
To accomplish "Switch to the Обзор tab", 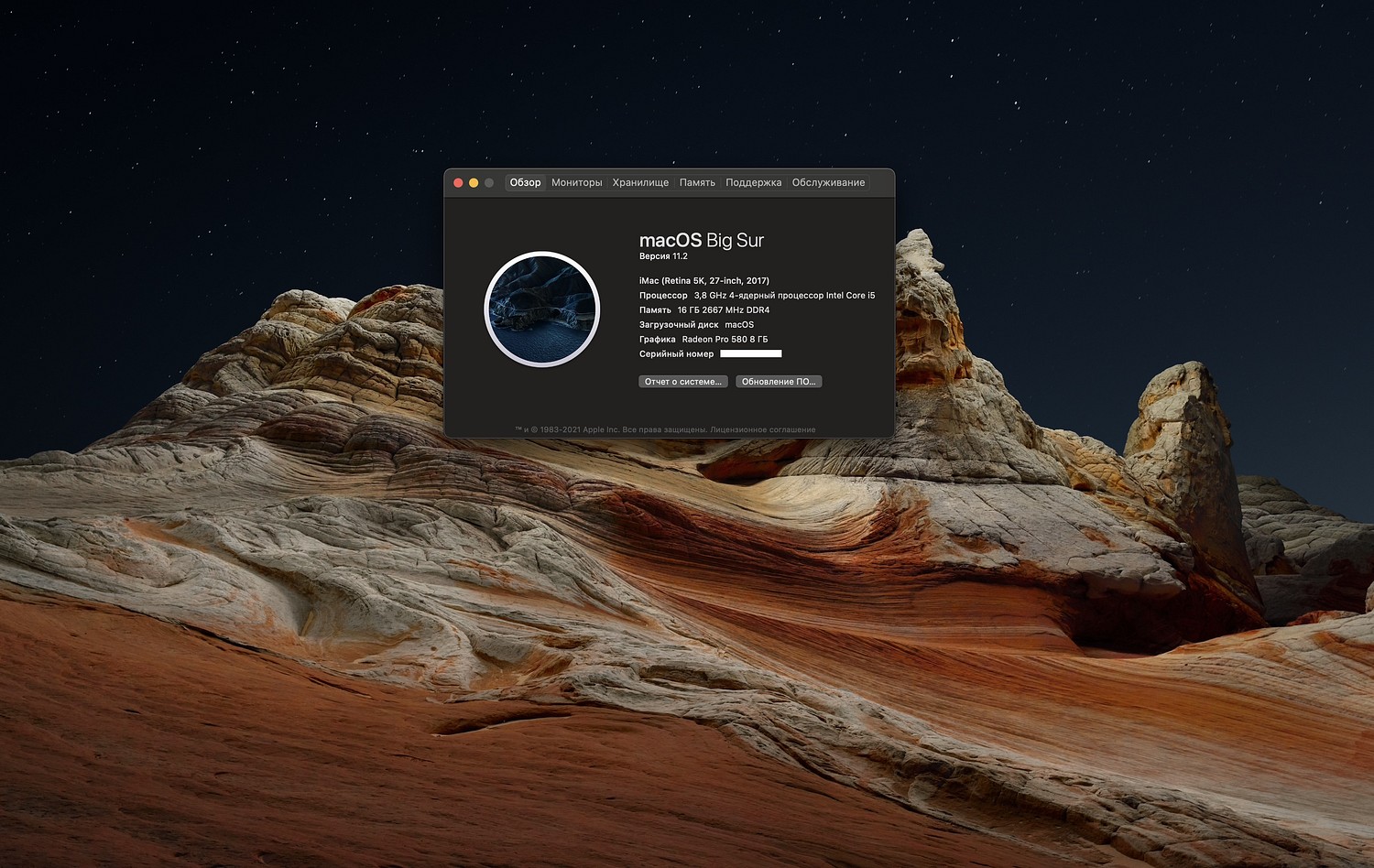I will [525, 183].
